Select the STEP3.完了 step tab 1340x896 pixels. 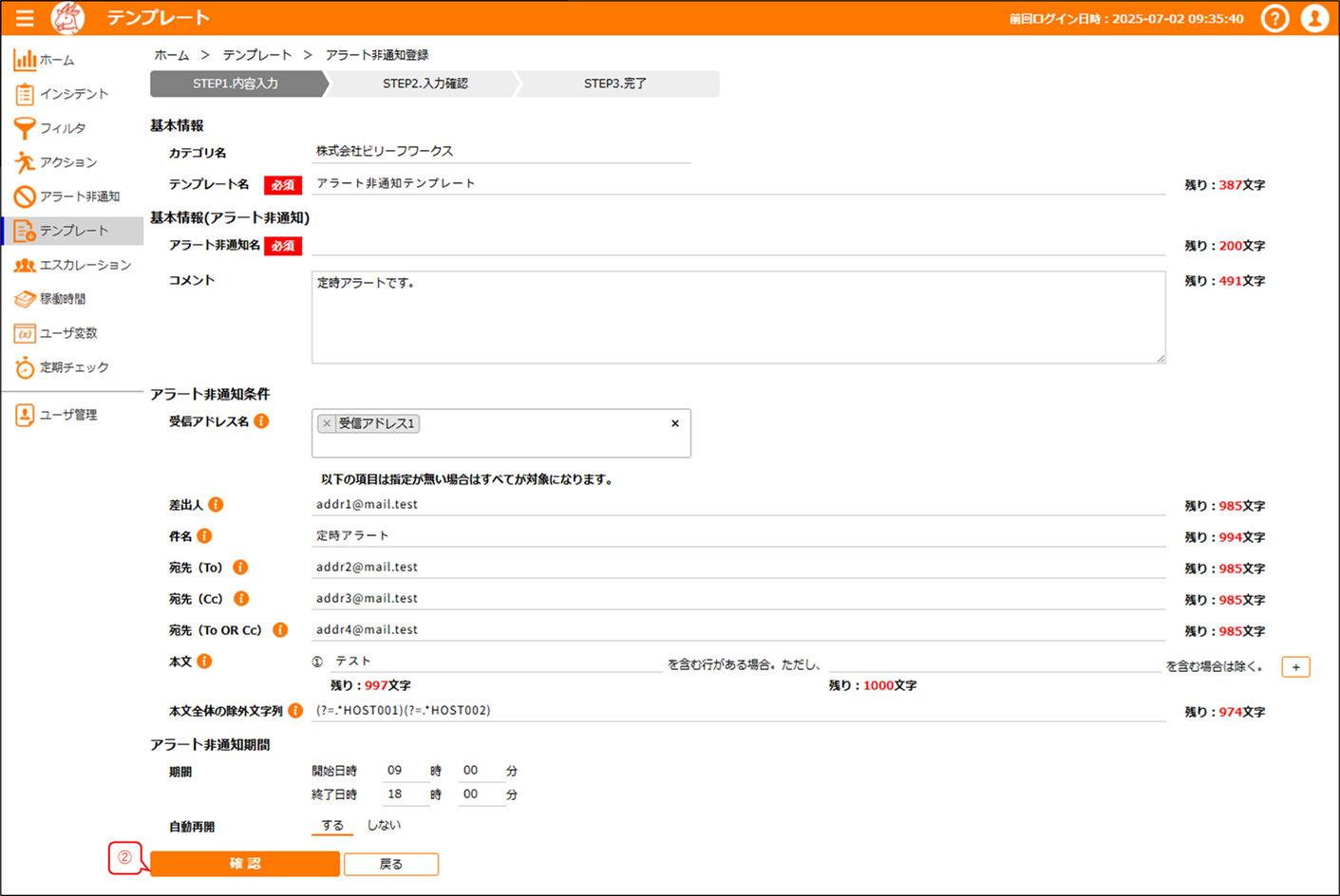pyautogui.click(x=615, y=84)
